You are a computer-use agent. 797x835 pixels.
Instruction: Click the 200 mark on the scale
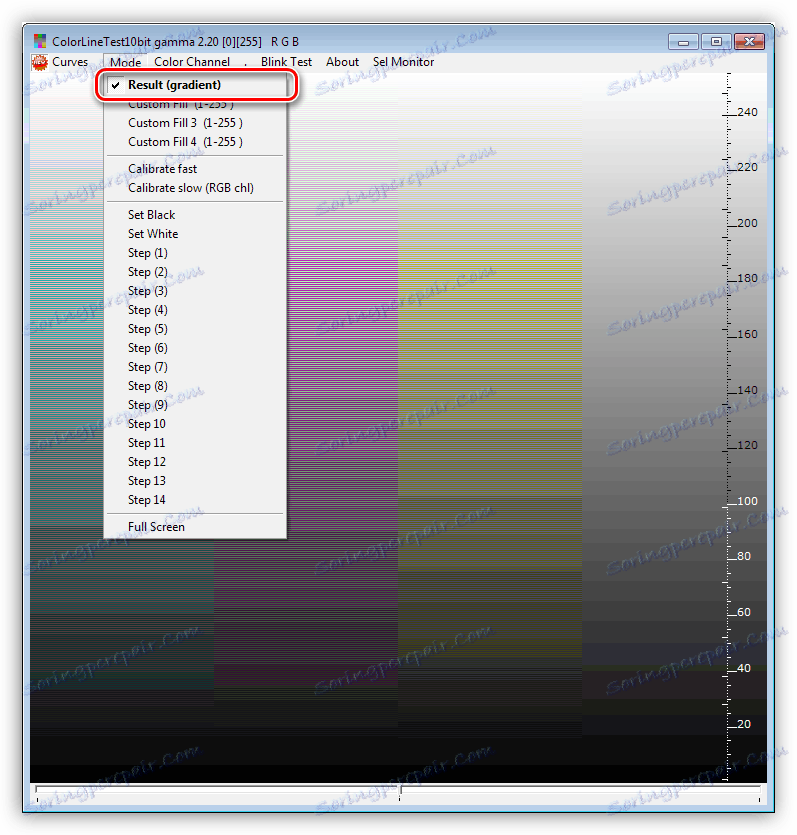(747, 223)
